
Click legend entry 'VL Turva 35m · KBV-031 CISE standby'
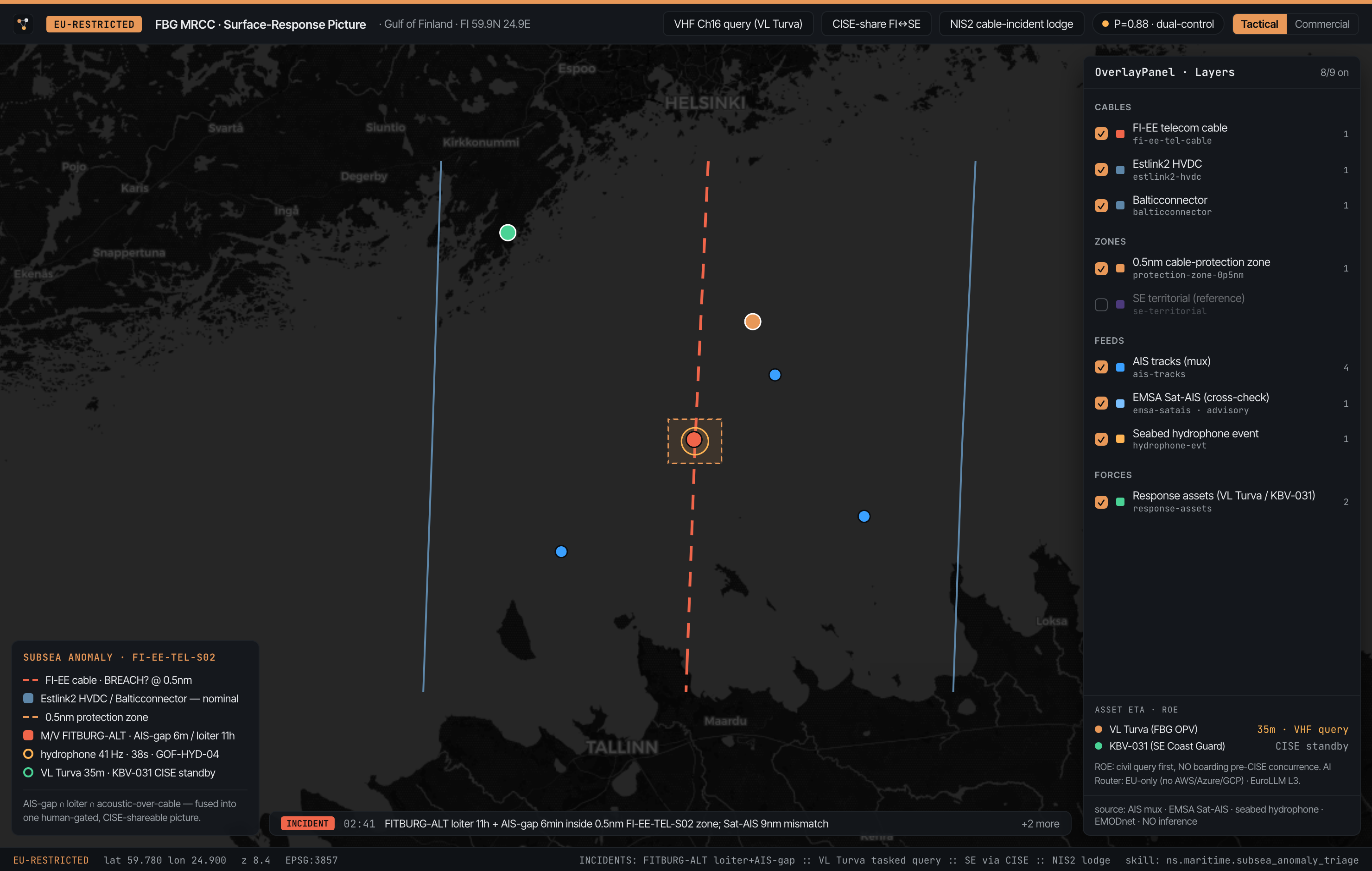(119, 772)
